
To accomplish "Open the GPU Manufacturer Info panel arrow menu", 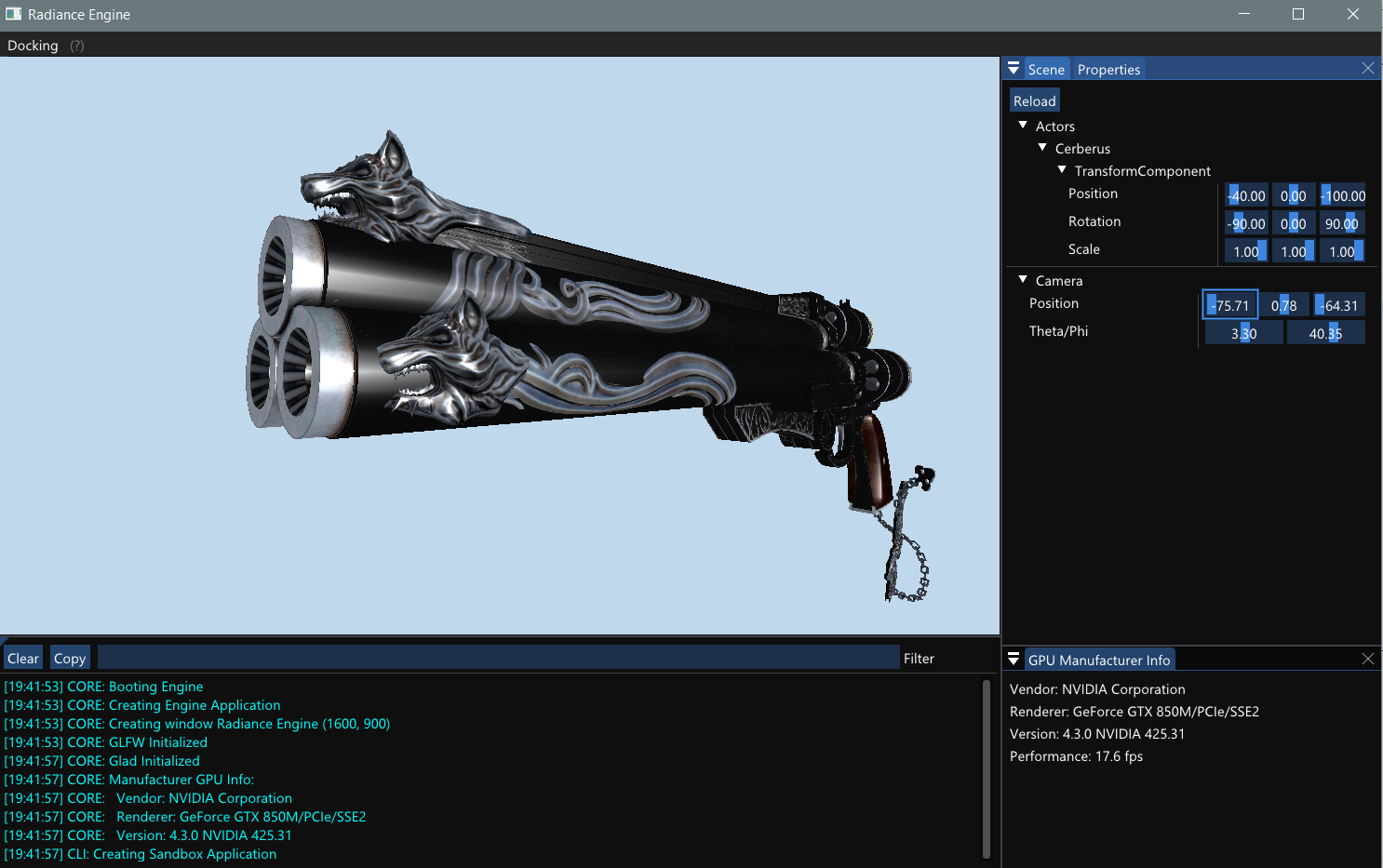I will click(x=1014, y=660).
